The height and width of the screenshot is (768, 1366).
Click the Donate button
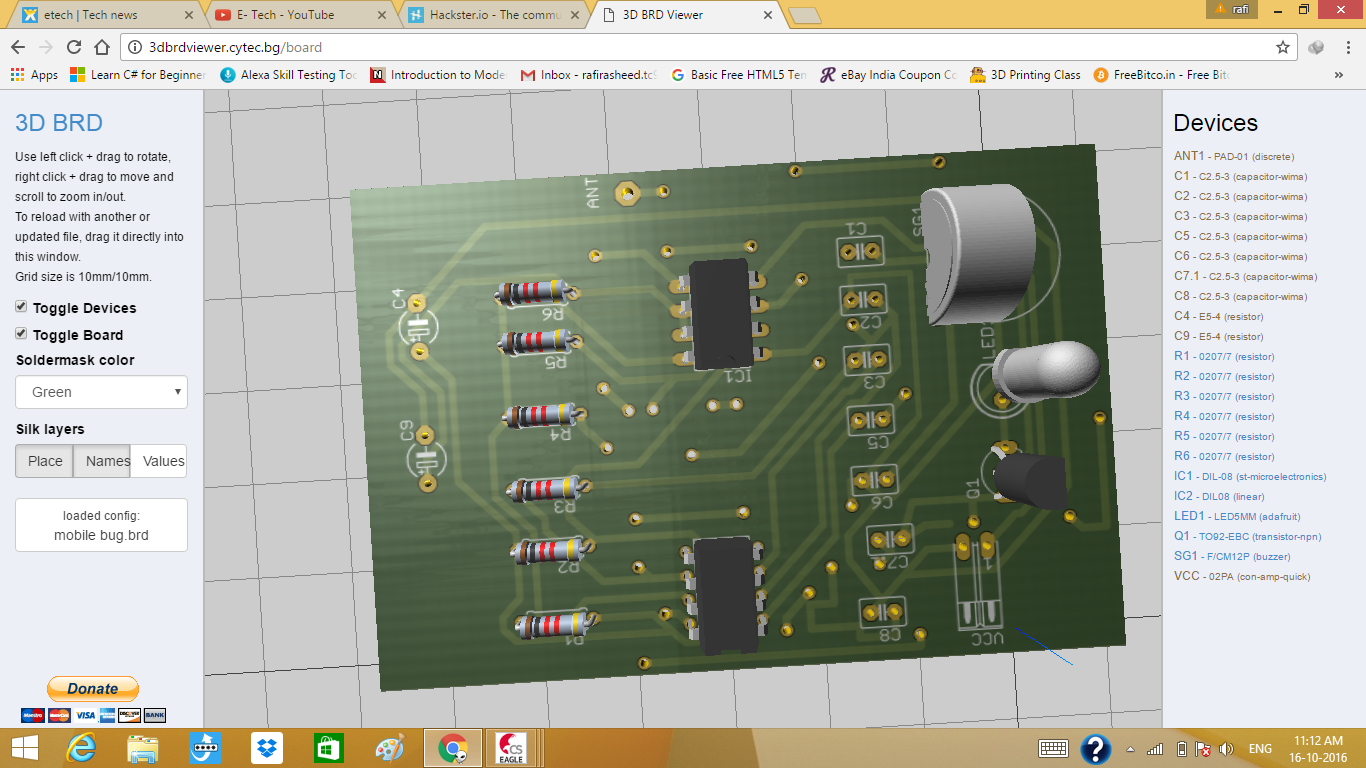point(92,688)
